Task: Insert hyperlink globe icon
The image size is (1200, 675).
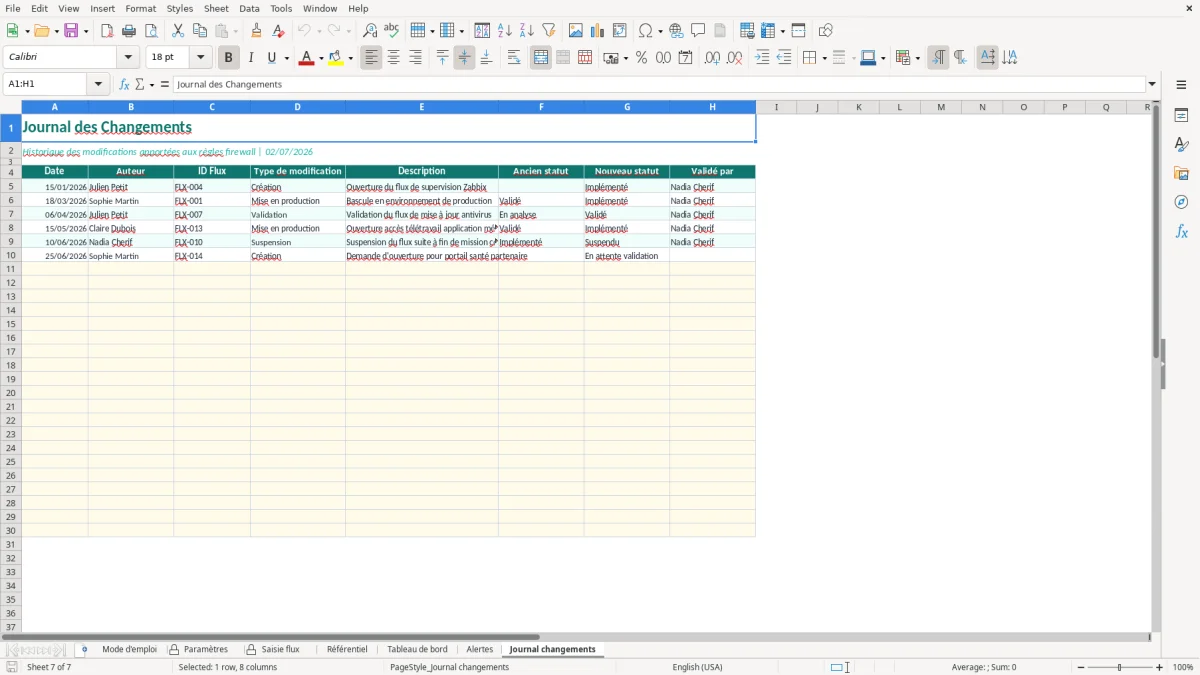Action: [677, 31]
